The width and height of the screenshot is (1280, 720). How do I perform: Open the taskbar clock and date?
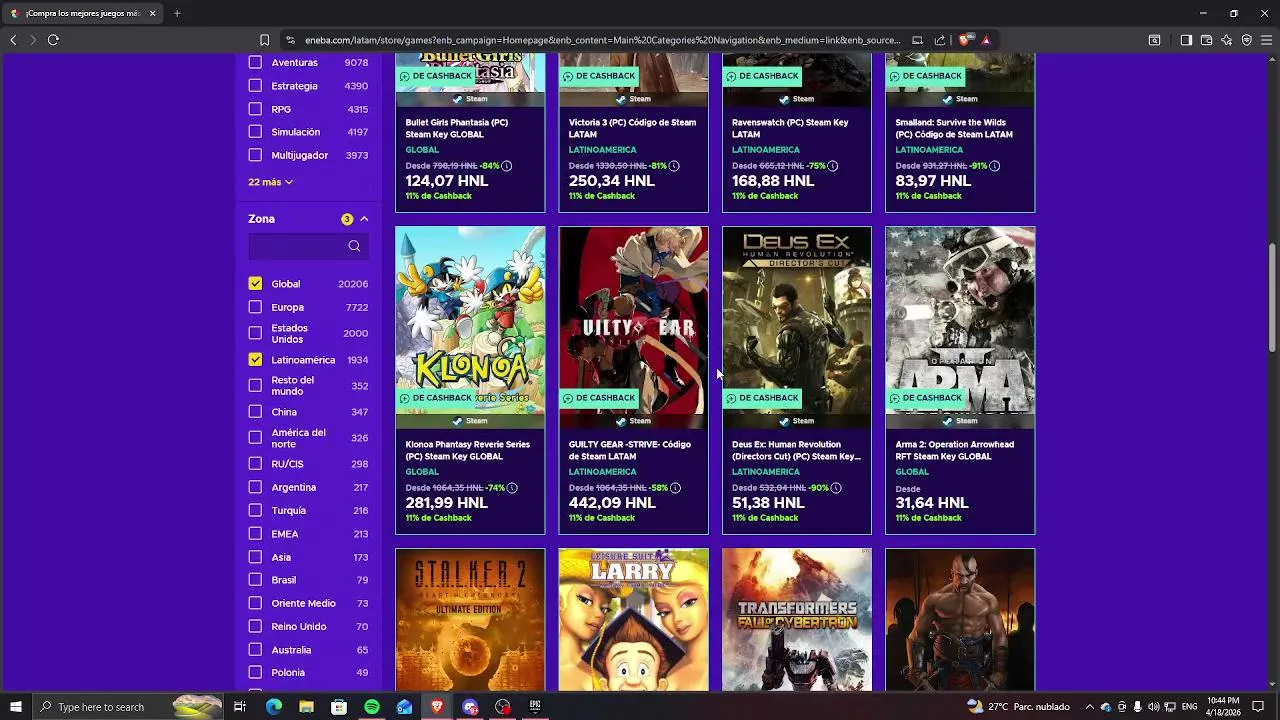click(1223, 707)
